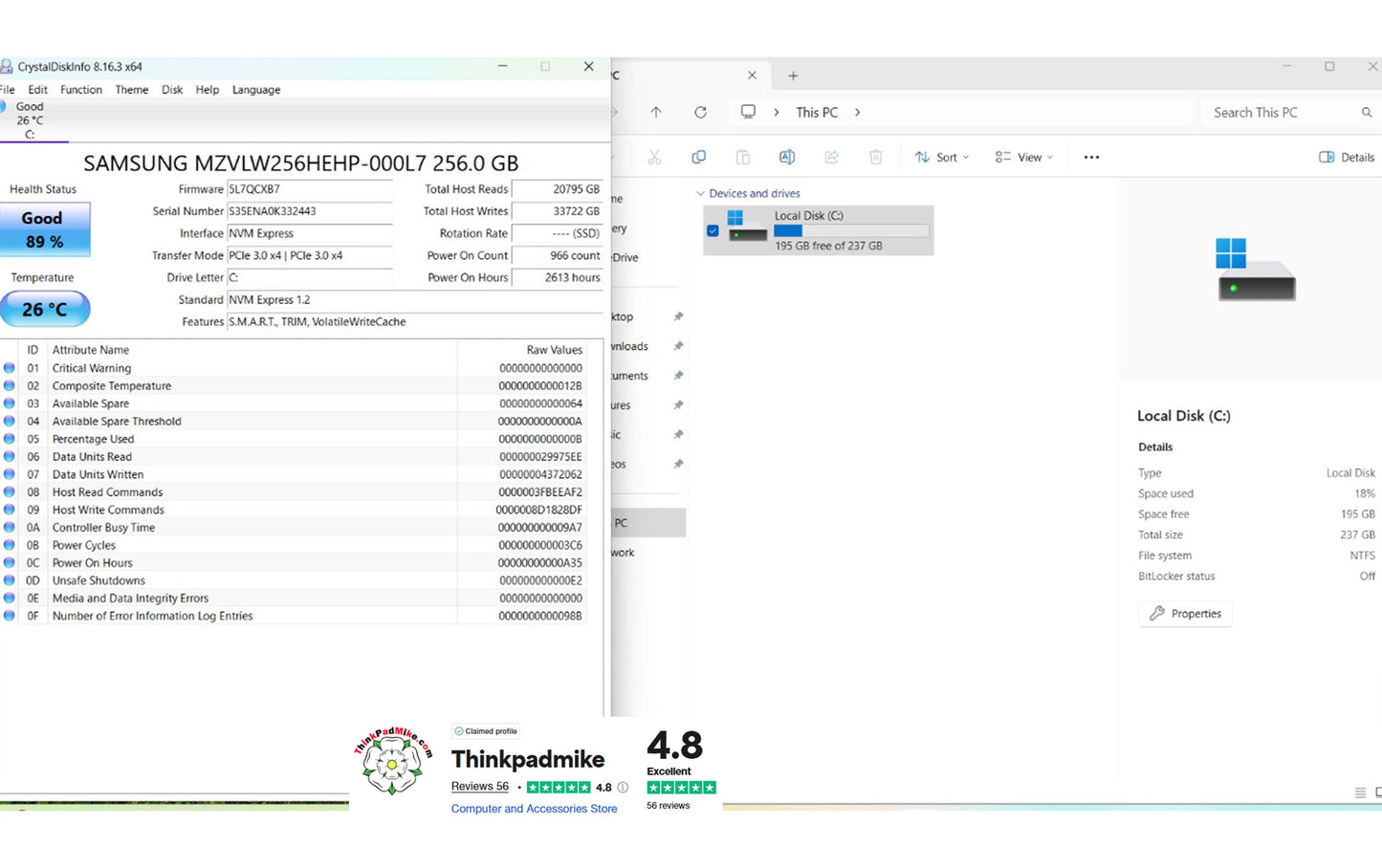
Task: Refresh the File Explorer view
Action: click(700, 112)
